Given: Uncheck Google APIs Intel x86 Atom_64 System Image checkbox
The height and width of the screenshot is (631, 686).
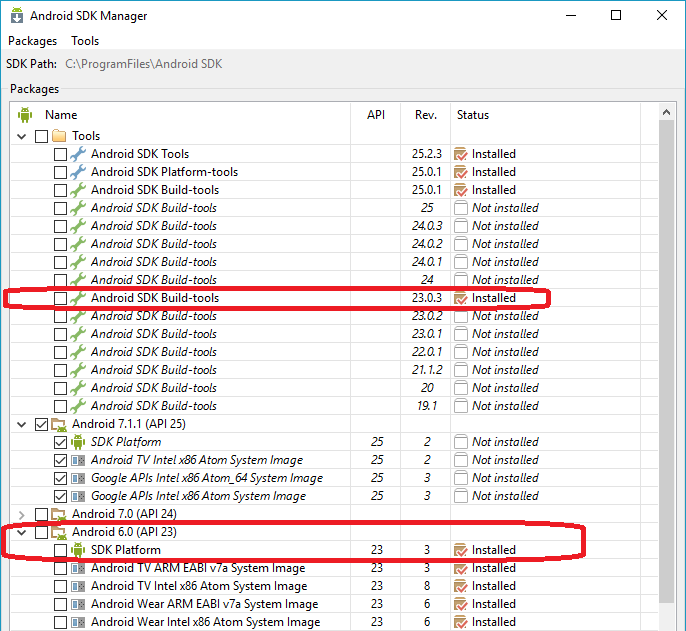Looking at the screenshot, I should click(60, 478).
